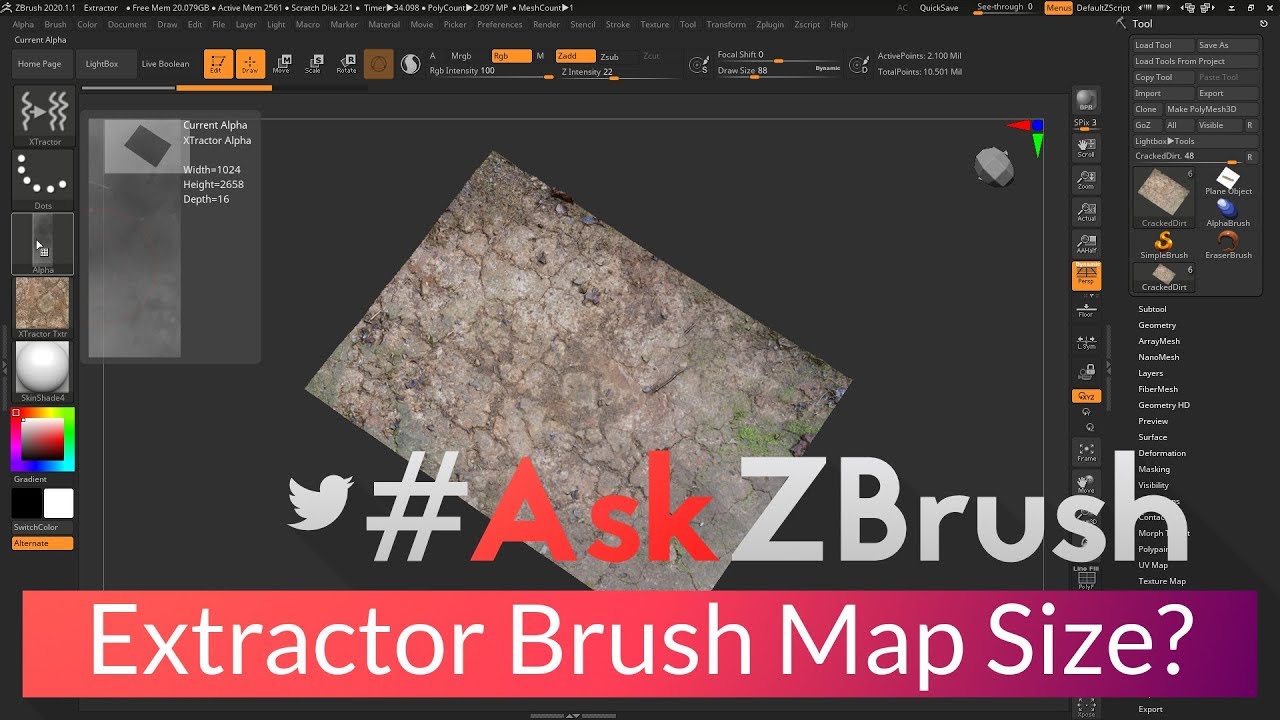Expand the FiberMesh subpalette

tap(1158, 389)
